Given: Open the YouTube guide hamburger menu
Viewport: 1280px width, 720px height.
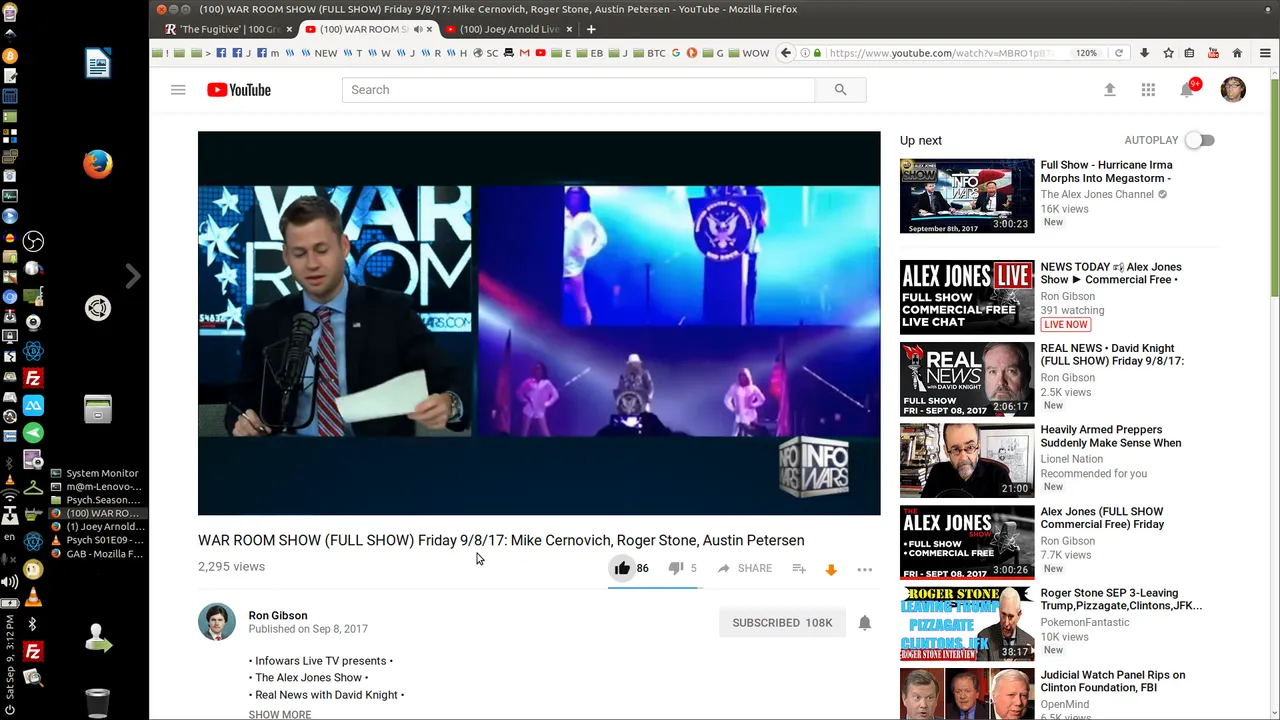Looking at the screenshot, I should pyautogui.click(x=178, y=90).
